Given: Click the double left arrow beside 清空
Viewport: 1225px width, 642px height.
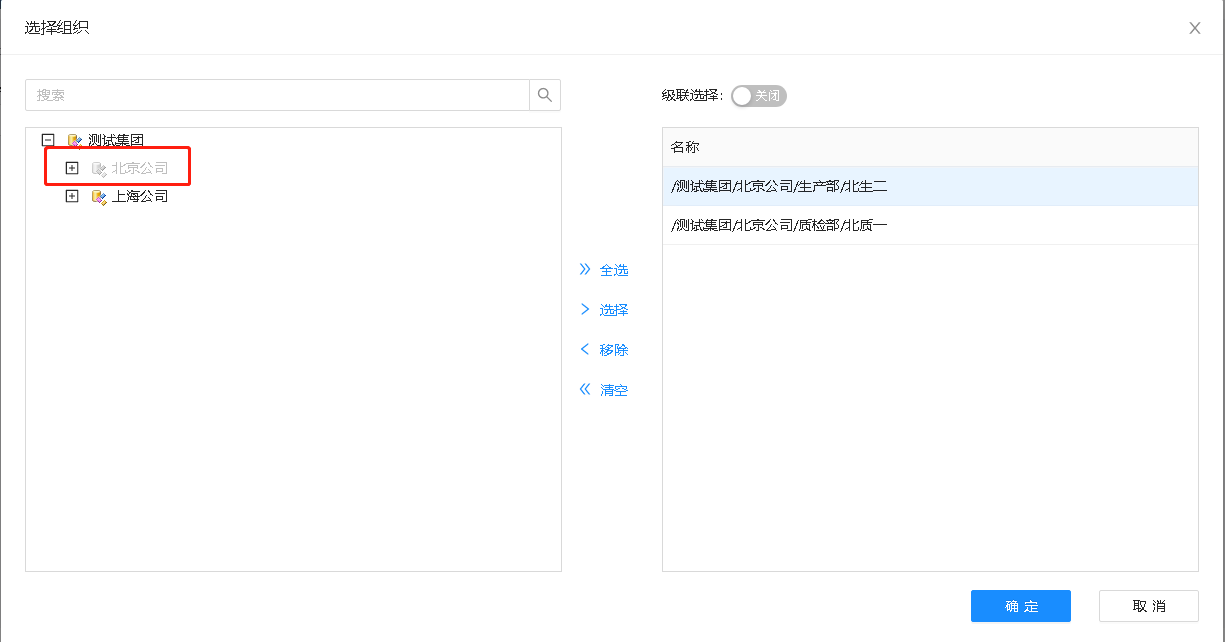Looking at the screenshot, I should coord(585,390).
